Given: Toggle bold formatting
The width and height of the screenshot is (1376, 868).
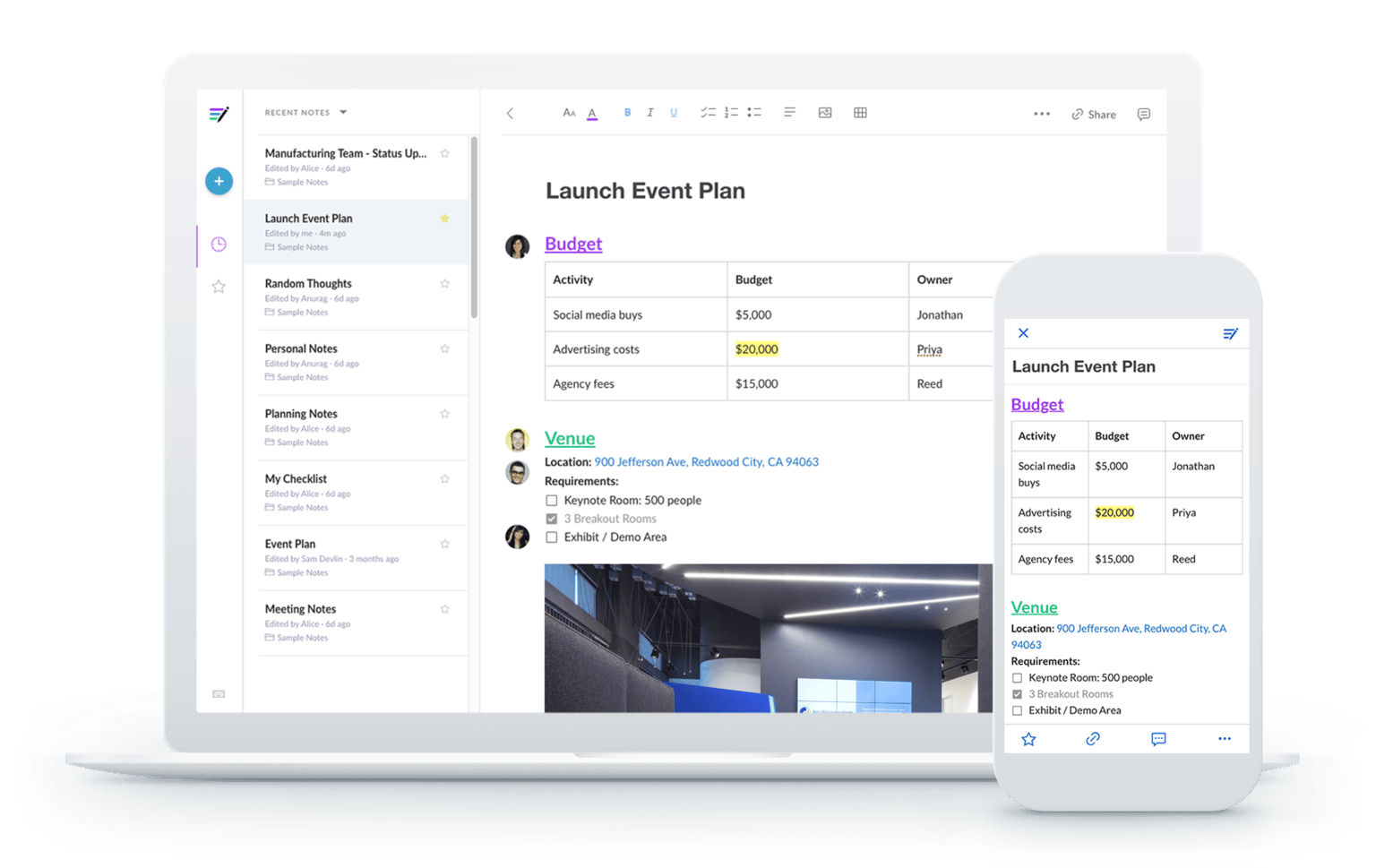Looking at the screenshot, I should pos(627,113).
